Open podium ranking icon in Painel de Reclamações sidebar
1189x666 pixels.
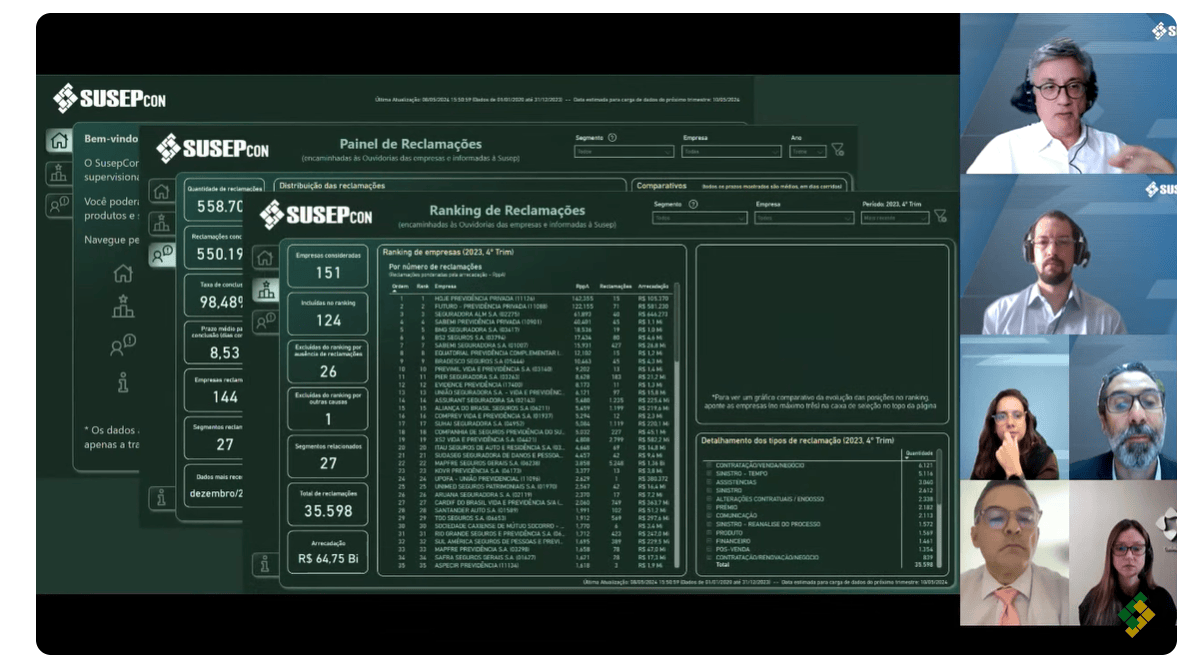click(162, 223)
